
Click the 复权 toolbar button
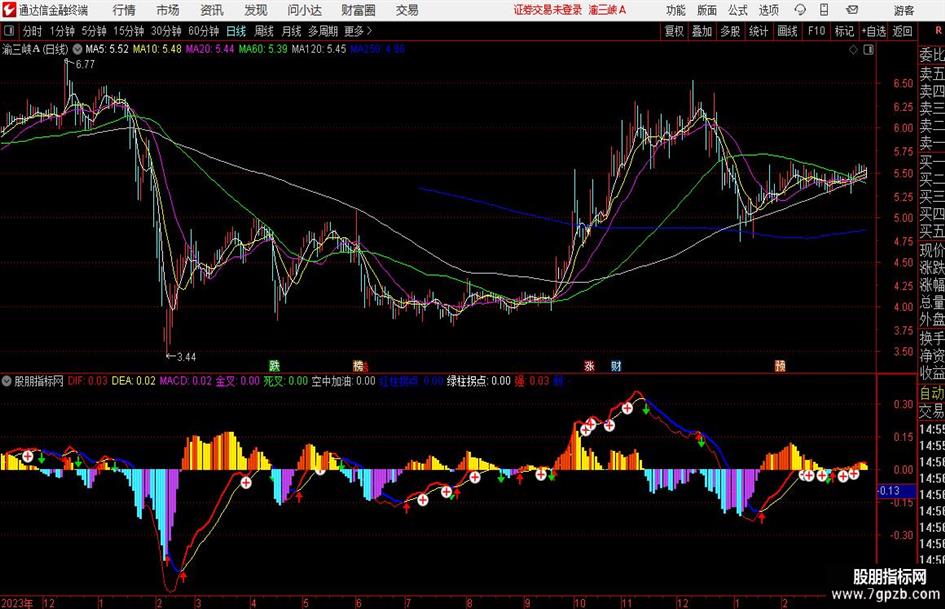[x=674, y=31]
